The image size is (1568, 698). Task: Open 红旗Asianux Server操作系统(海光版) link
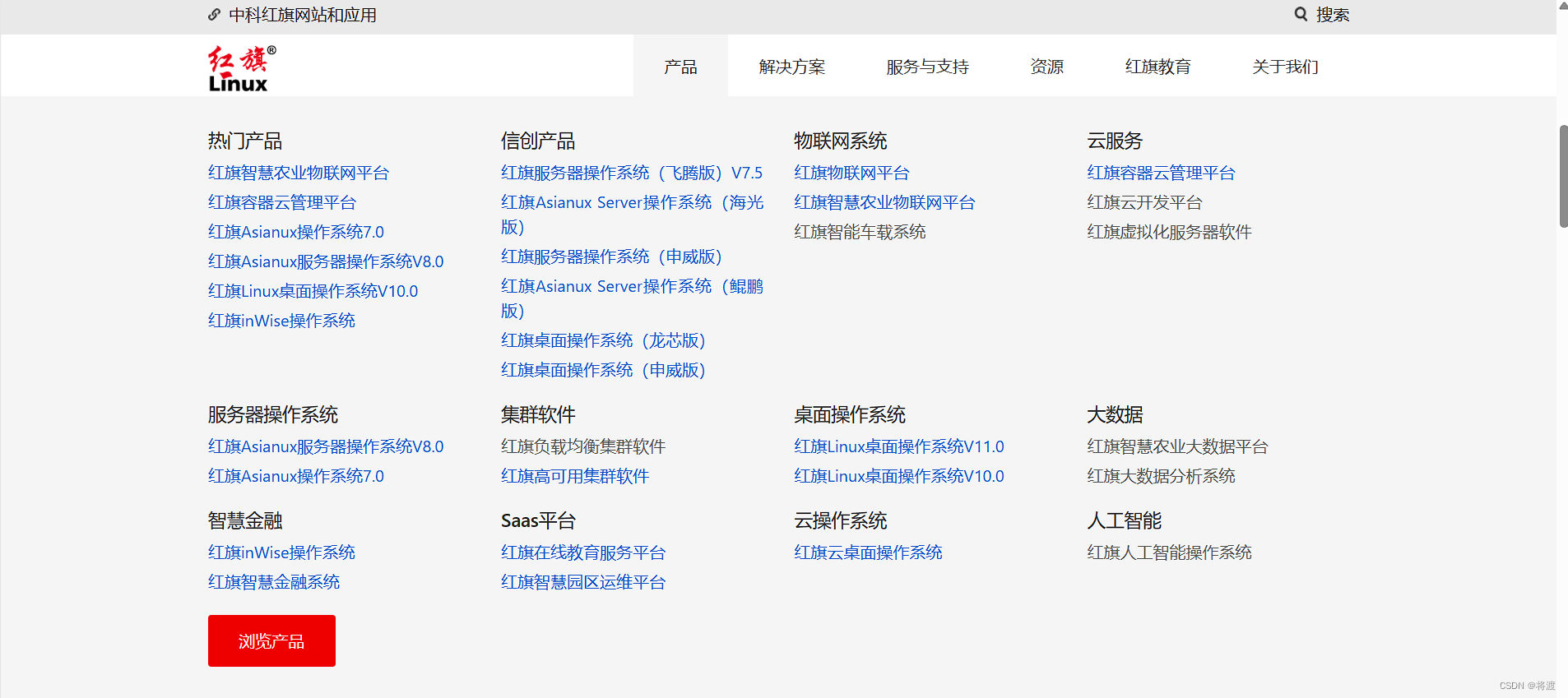click(x=632, y=215)
